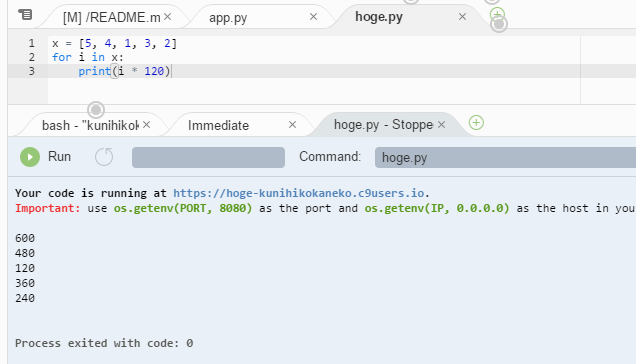
Task: Open the tab list menu icon
Action: (x=25, y=15)
